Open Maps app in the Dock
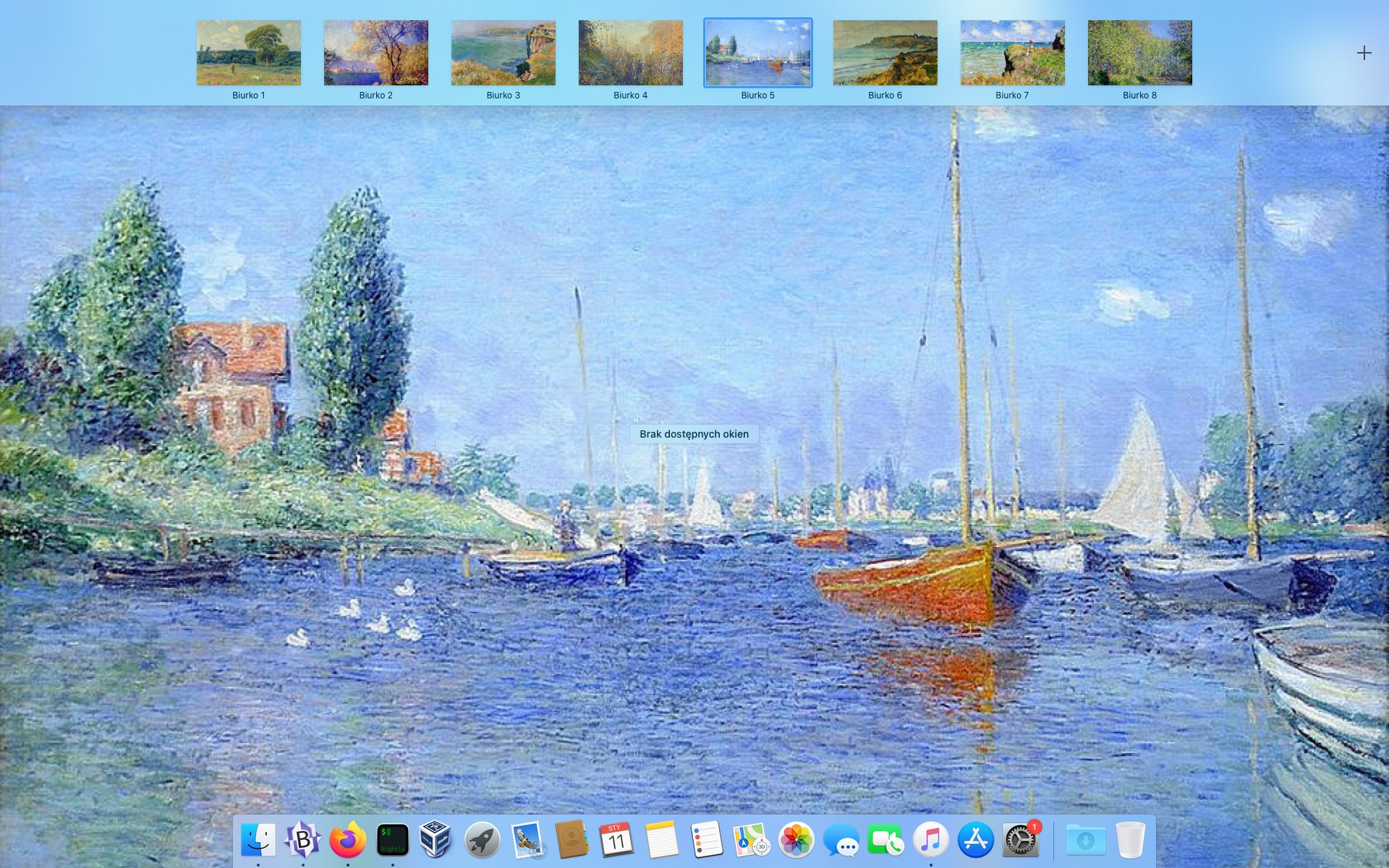This screenshot has height=868, width=1389. 751,840
